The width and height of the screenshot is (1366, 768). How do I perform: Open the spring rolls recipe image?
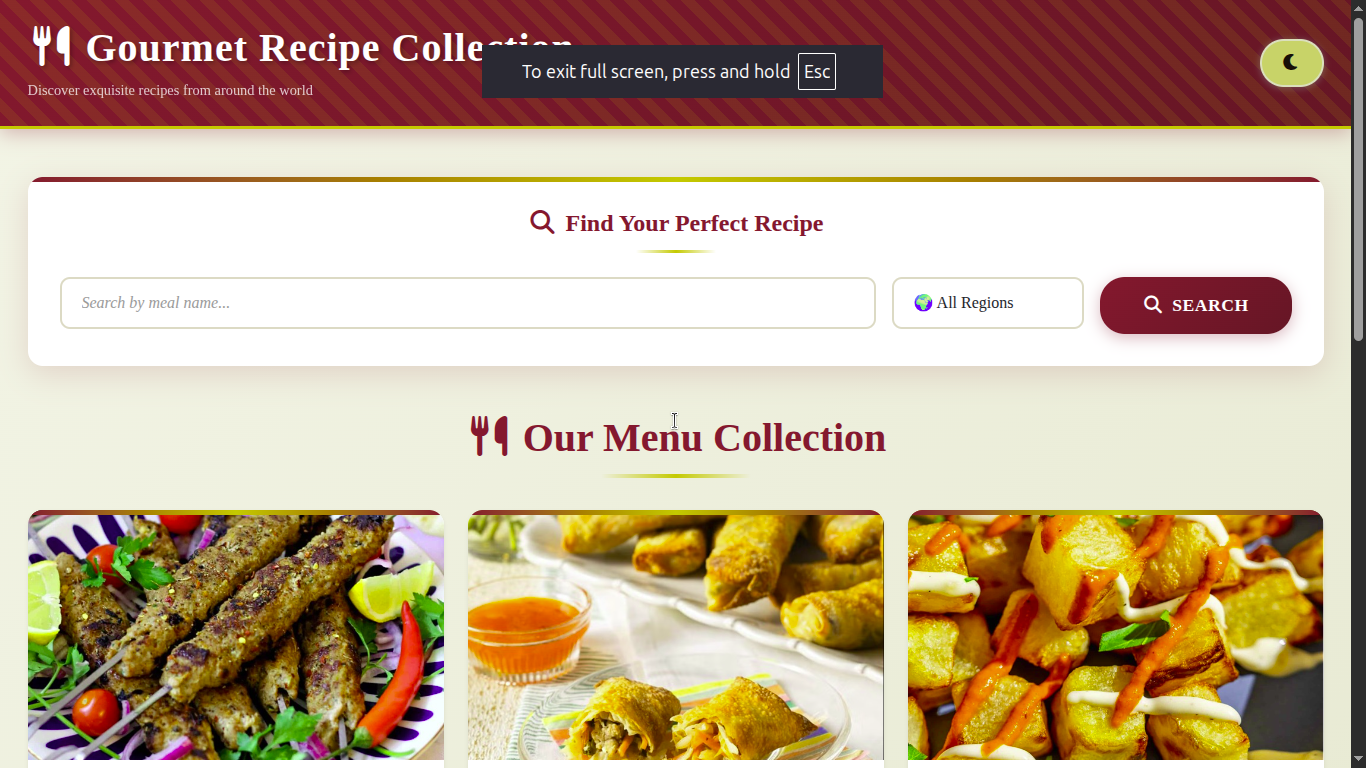[x=675, y=637]
